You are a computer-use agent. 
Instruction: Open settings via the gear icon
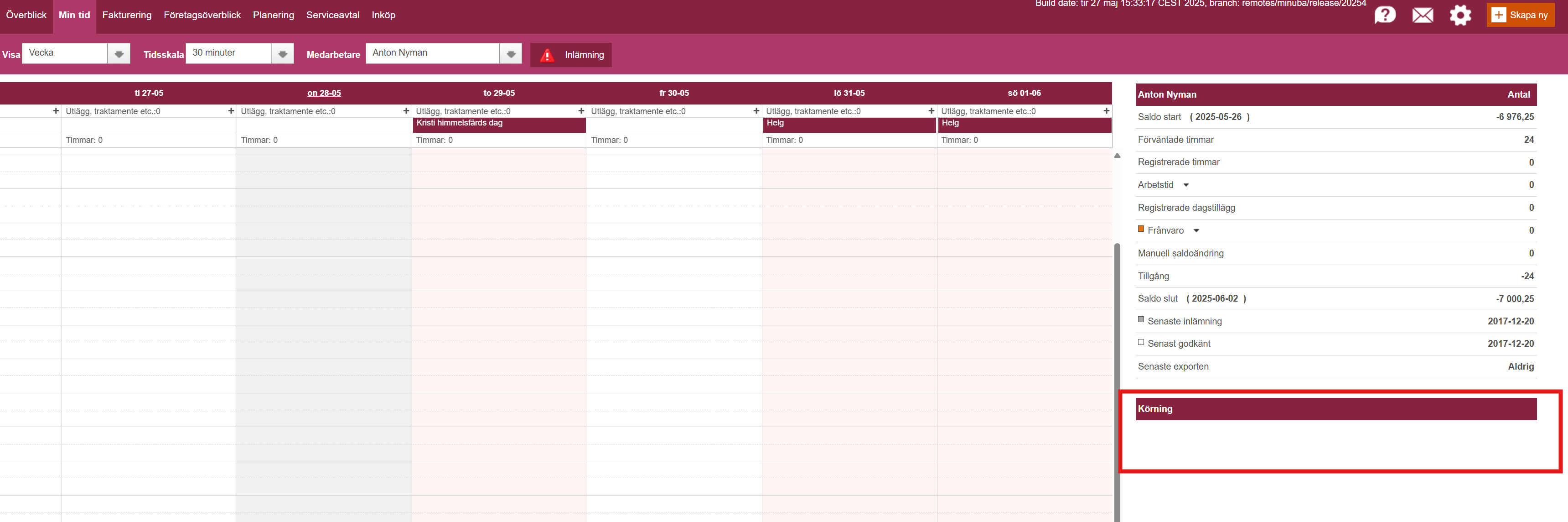[x=1459, y=15]
